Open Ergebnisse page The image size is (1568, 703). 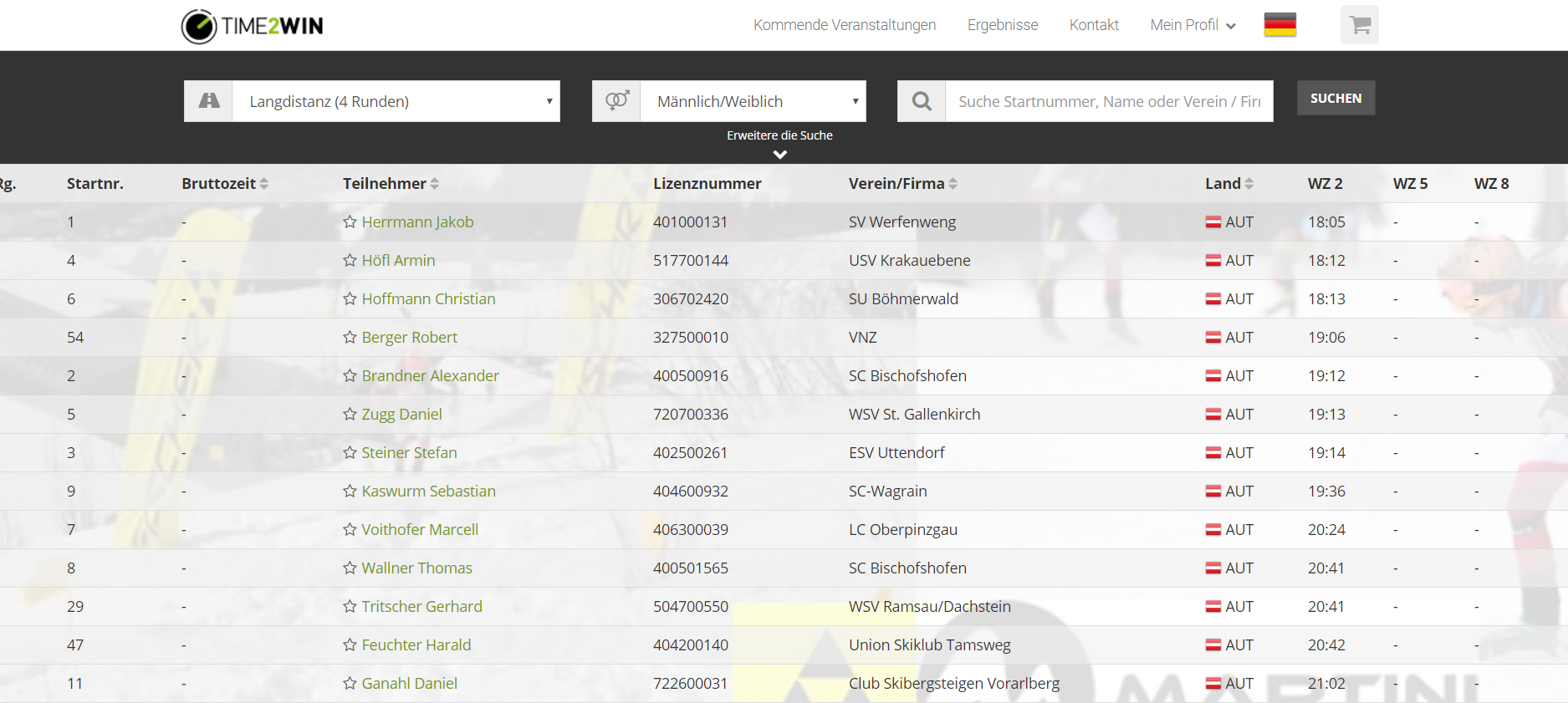(1003, 25)
